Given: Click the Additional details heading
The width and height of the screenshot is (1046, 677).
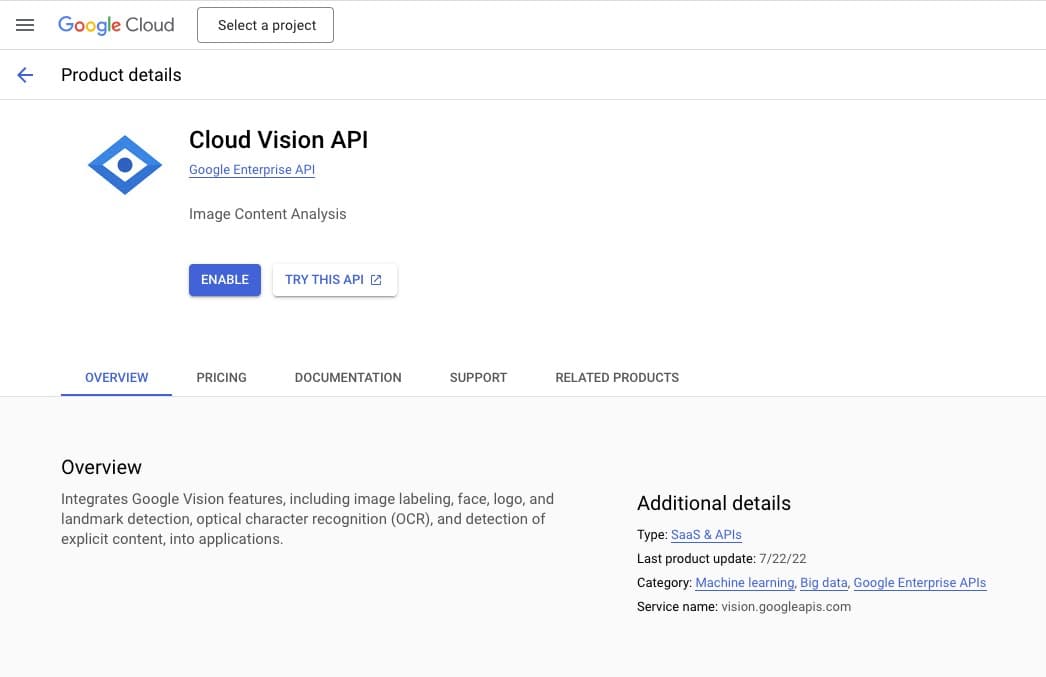Looking at the screenshot, I should click(x=714, y=503).
